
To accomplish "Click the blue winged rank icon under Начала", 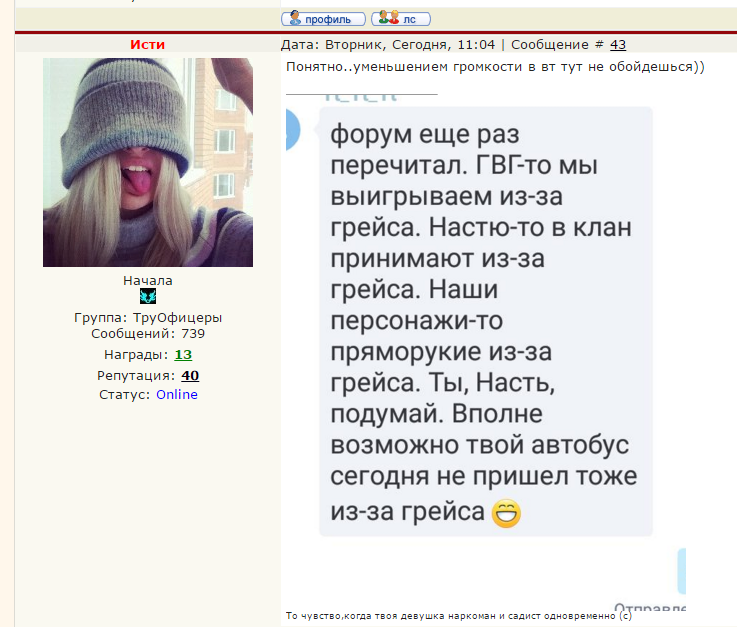I will [x=148, y=296].
